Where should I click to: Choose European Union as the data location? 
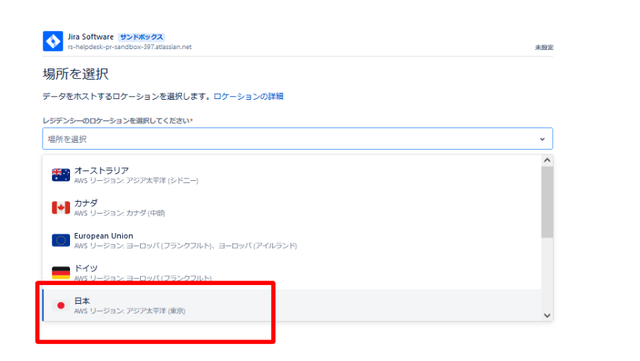click(x=292, y=240)
